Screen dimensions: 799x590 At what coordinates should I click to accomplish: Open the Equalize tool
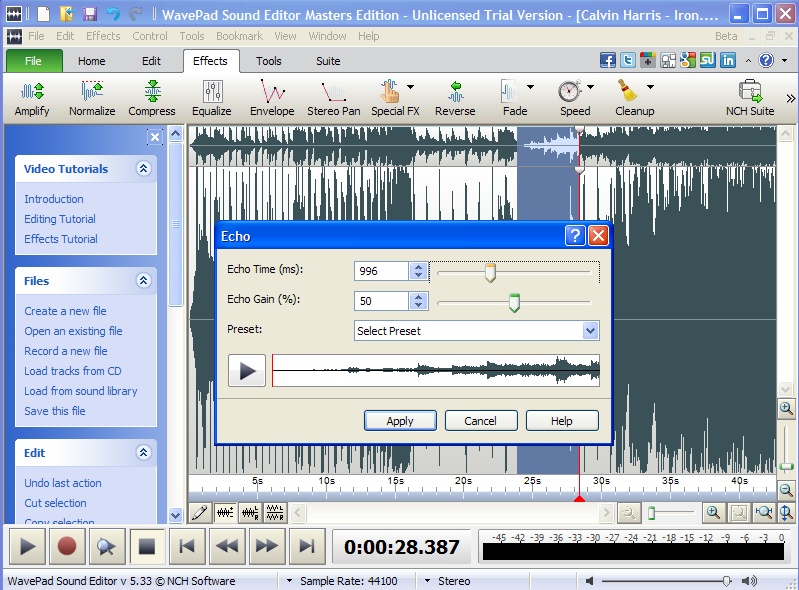click(211, 98)
